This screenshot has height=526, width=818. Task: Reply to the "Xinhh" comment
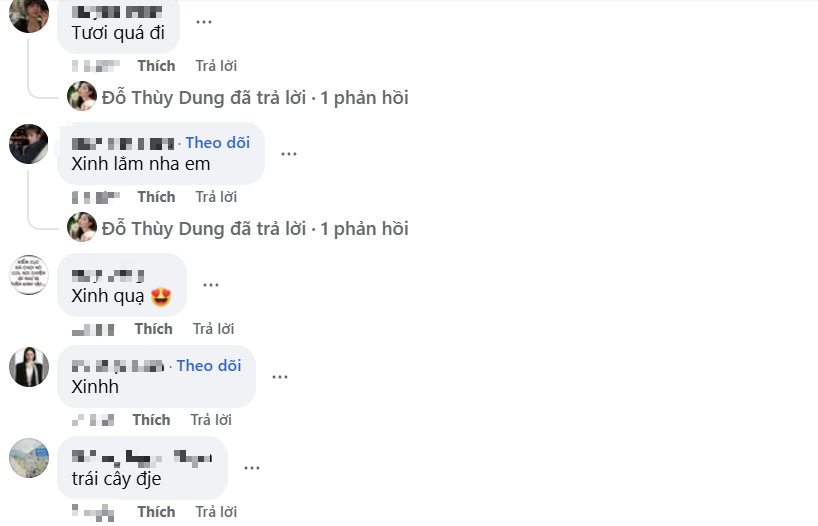[x=211, y=420]
